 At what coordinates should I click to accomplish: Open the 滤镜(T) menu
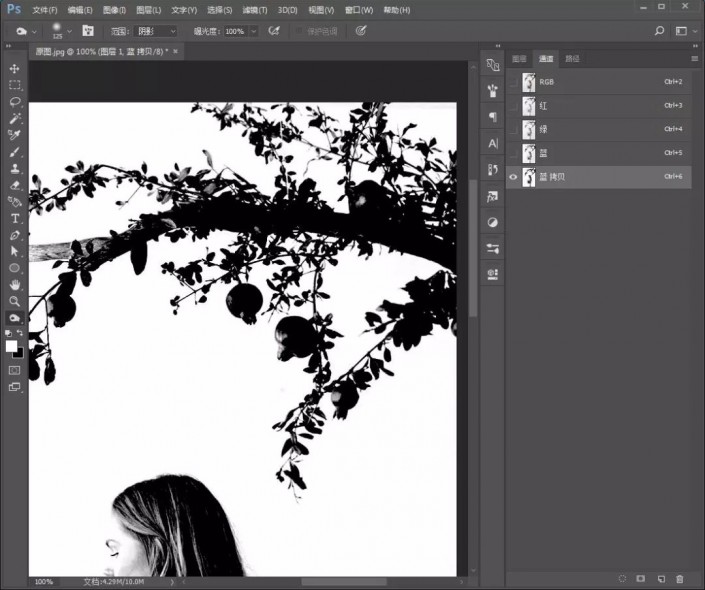coord(255,9)
